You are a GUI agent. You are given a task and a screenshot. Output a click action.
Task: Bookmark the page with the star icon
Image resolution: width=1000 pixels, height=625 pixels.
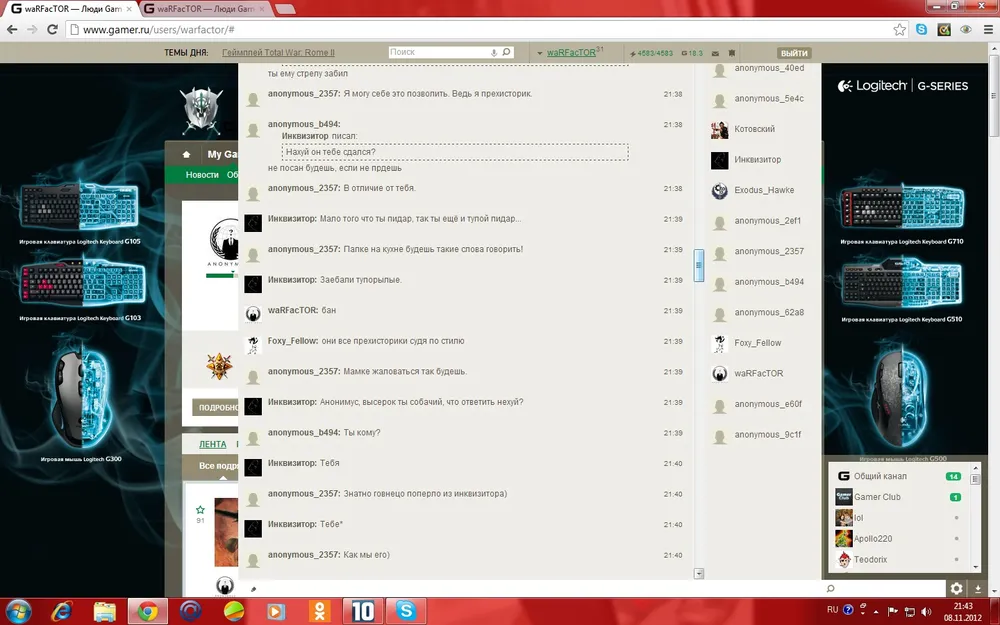pyautogui.click(x=899, y=29)
